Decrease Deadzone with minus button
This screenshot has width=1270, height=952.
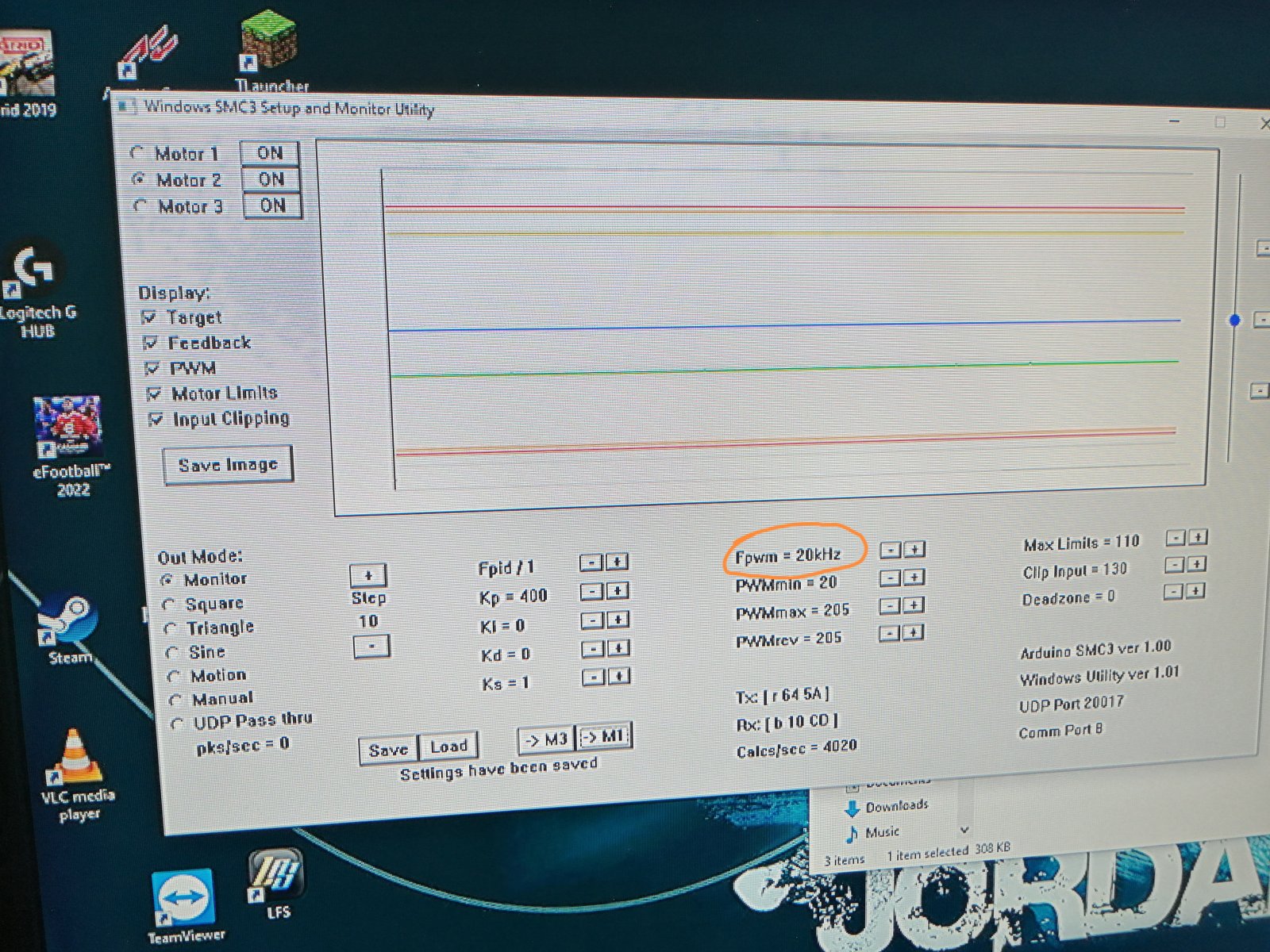point(1173,592)
